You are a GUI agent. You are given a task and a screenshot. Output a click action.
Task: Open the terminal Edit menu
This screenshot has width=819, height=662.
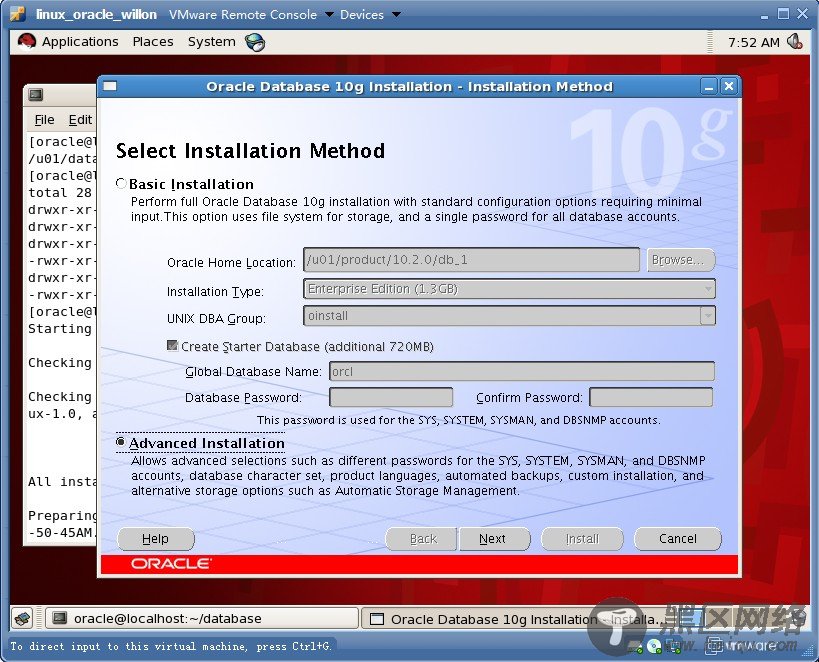[80, 120]
